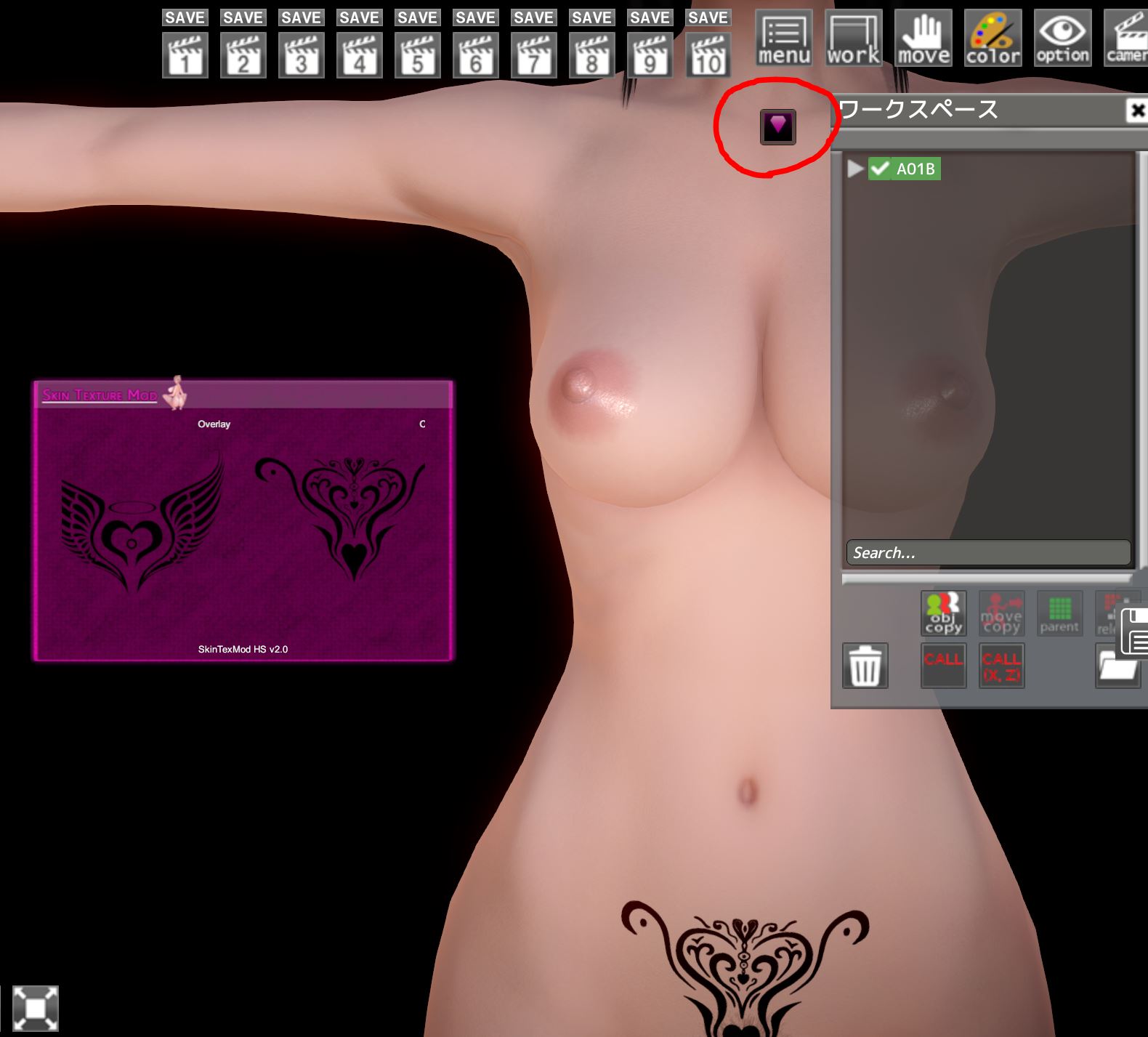The height and width of the screenshot is (1037, 1148).
Task: Click the pink gem plugin icon
Action: click(777, 127)
